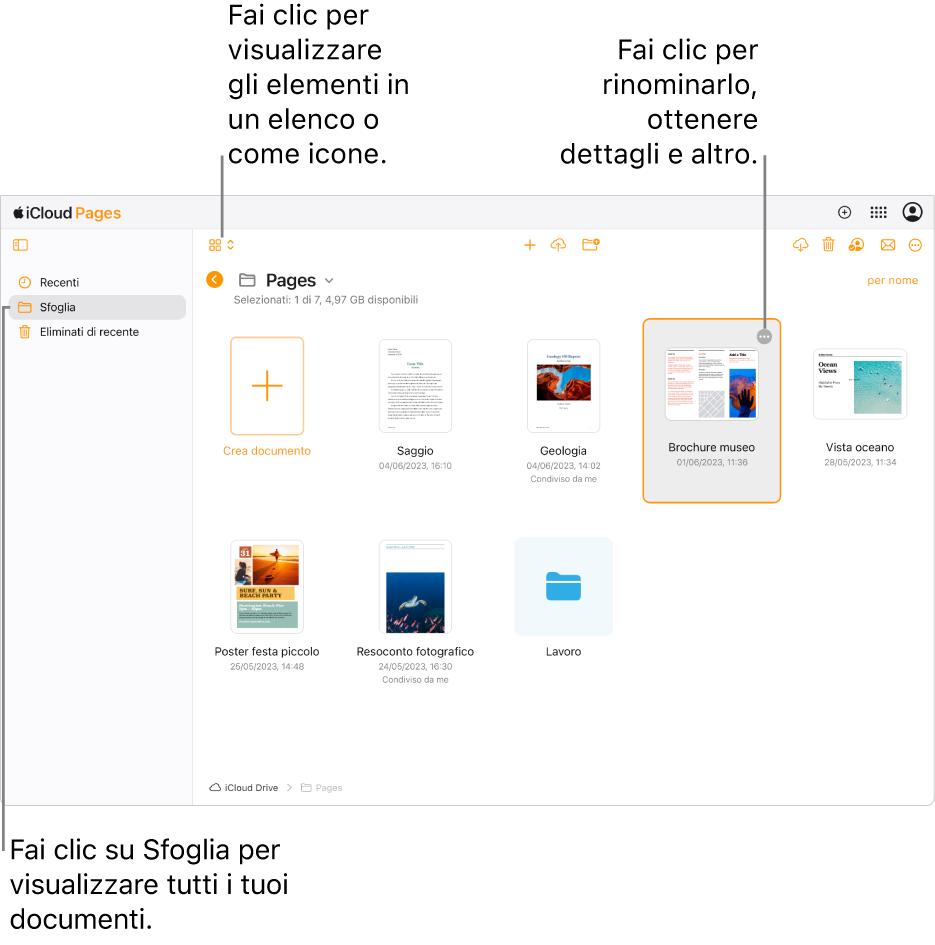Select the Saggio document thumbnail
This screenshot has width=935, height=945.
coord(415,386)
